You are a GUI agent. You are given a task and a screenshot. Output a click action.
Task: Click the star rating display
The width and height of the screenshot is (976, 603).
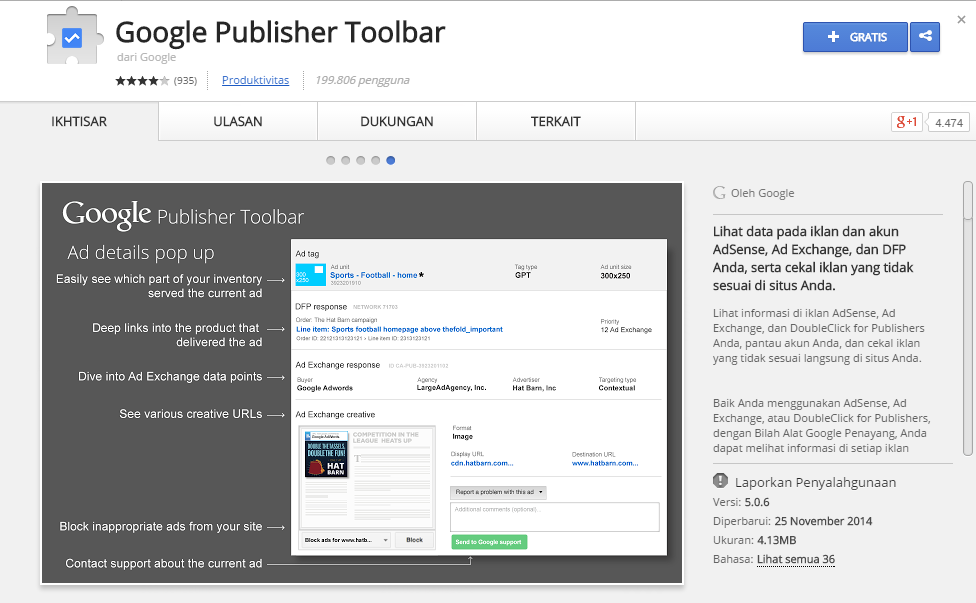[x=142, y=81]
